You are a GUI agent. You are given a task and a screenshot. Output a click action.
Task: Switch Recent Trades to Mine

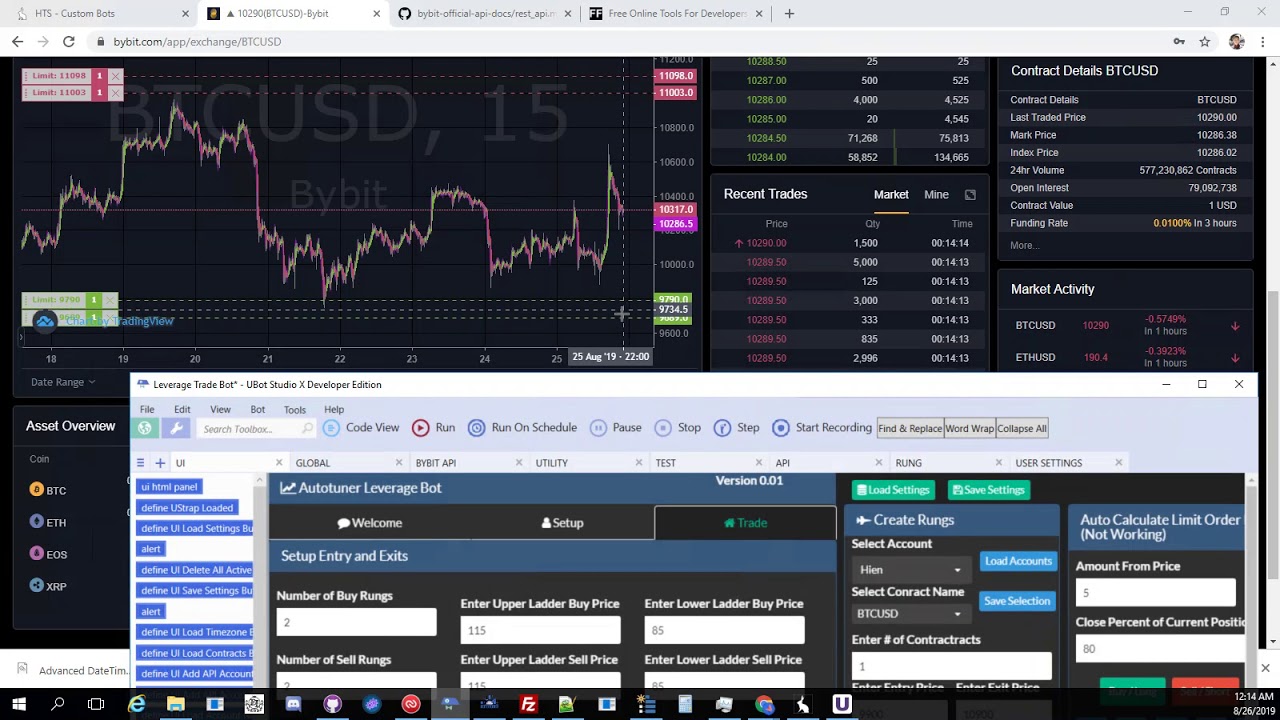[x=936, y=195]
